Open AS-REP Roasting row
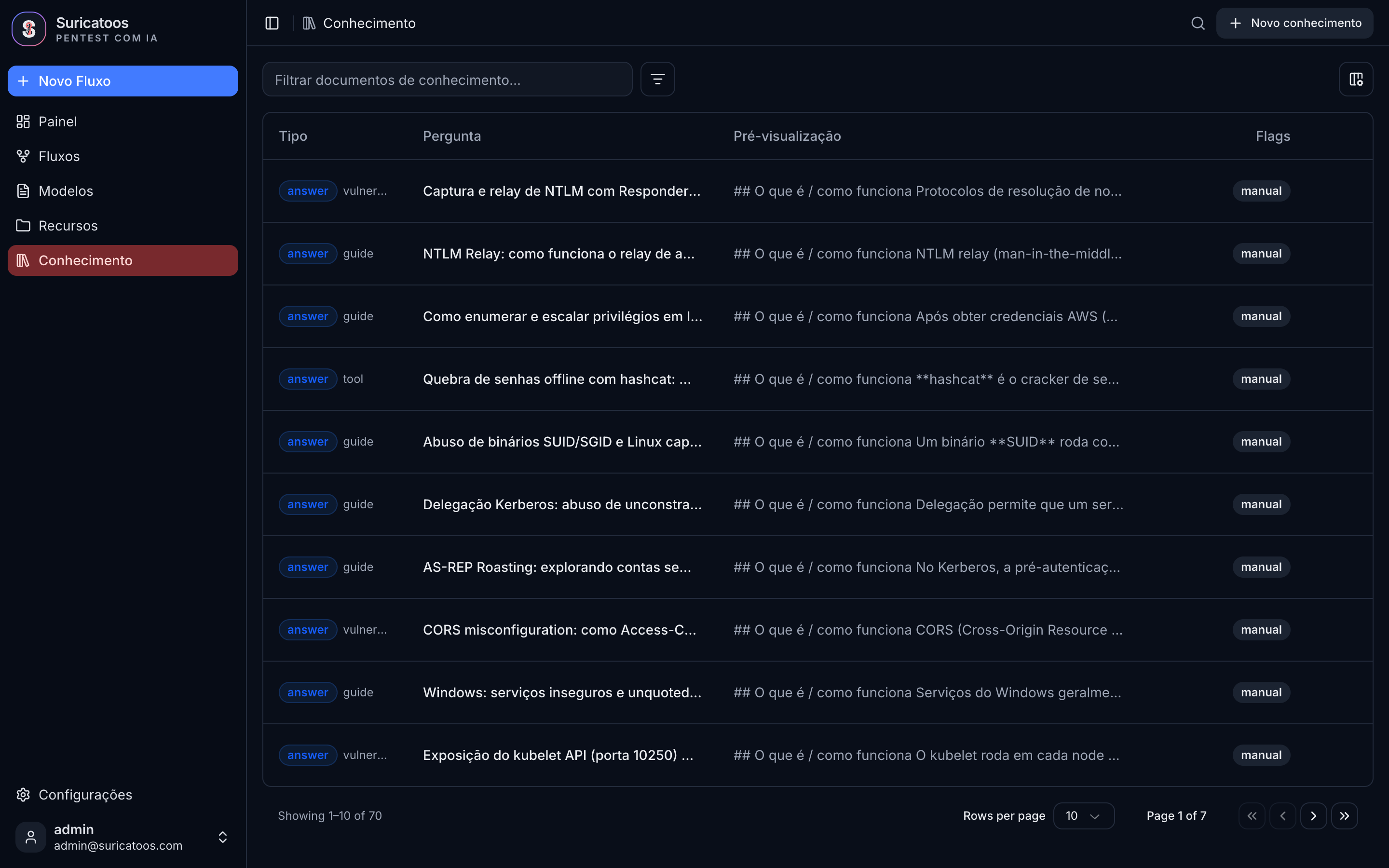Image resolution: width=1389 pixels, height=868 pixels. (x=817, y=567)
